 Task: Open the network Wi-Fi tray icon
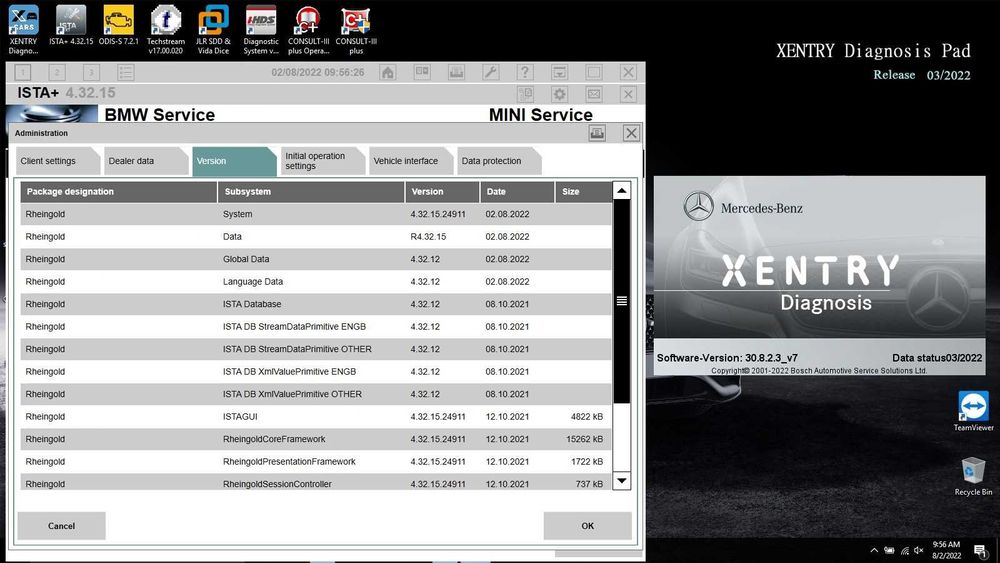tap(904, 550)
